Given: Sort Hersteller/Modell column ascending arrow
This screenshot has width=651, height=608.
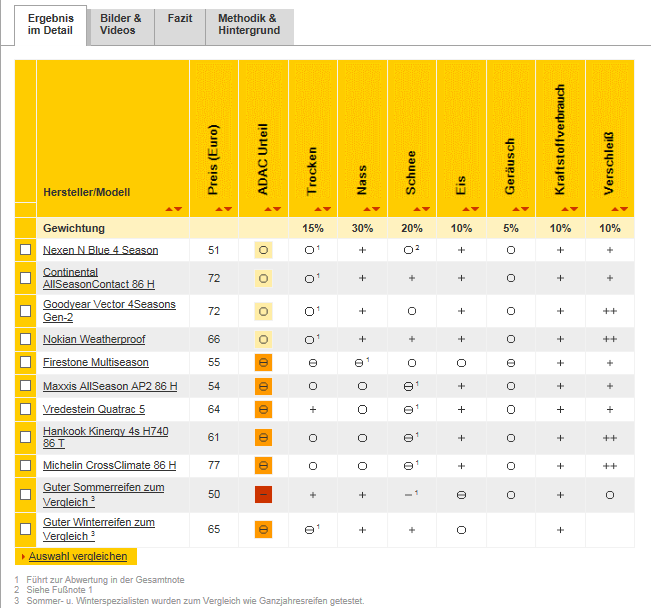Looking at the screenshot, I should tap(169, 209).
